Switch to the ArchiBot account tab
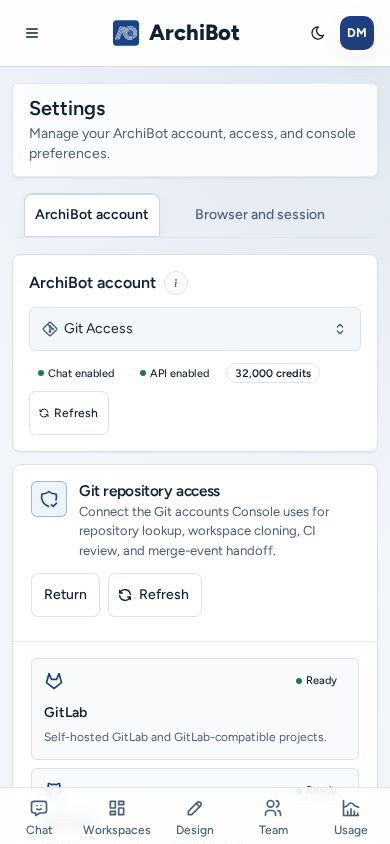This screenshot has width=390, height=844. pos(92,215)
